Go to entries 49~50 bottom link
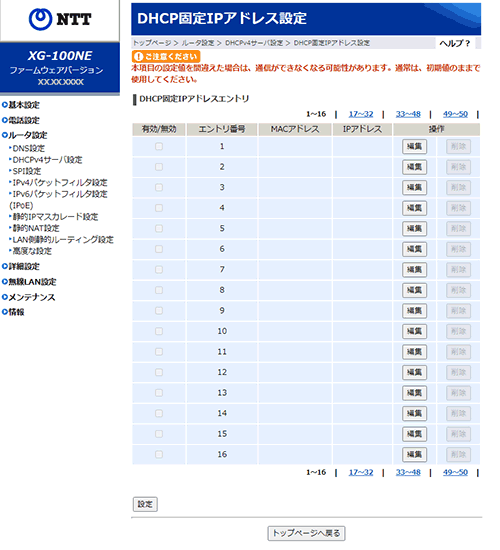500x550 pixels. pyautogui.click(x=455, y=472)
